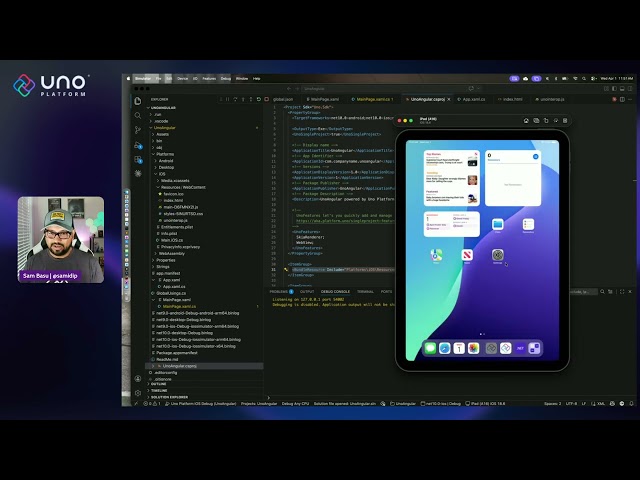640x480 pixels.
Task: Expand the Desktop platform folder
Action: [x=166, y=167]
